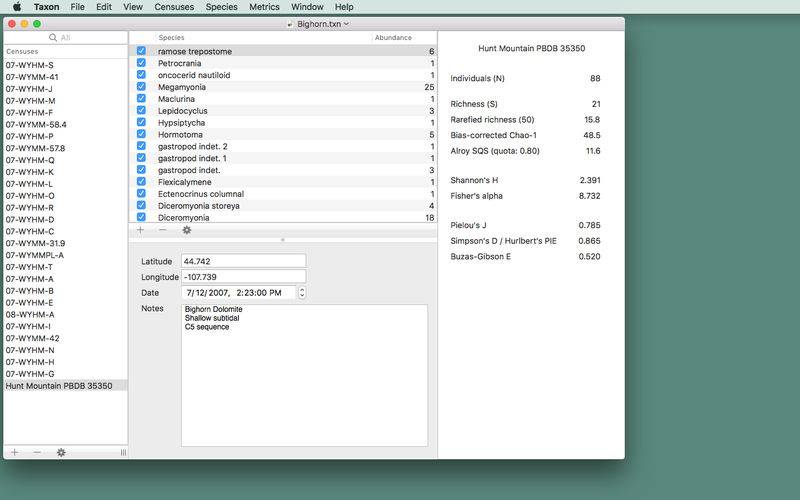Select census 07-WYMM-57.8

click(x=65, y=148)
